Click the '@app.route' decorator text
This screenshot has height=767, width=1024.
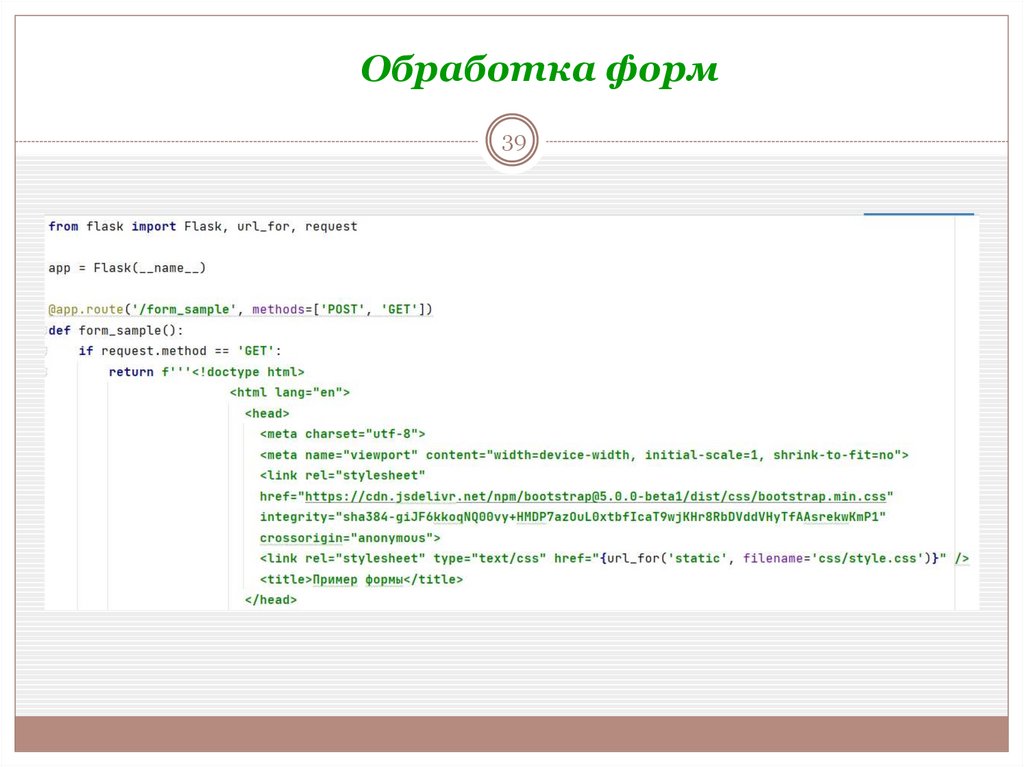pos(86,309)
